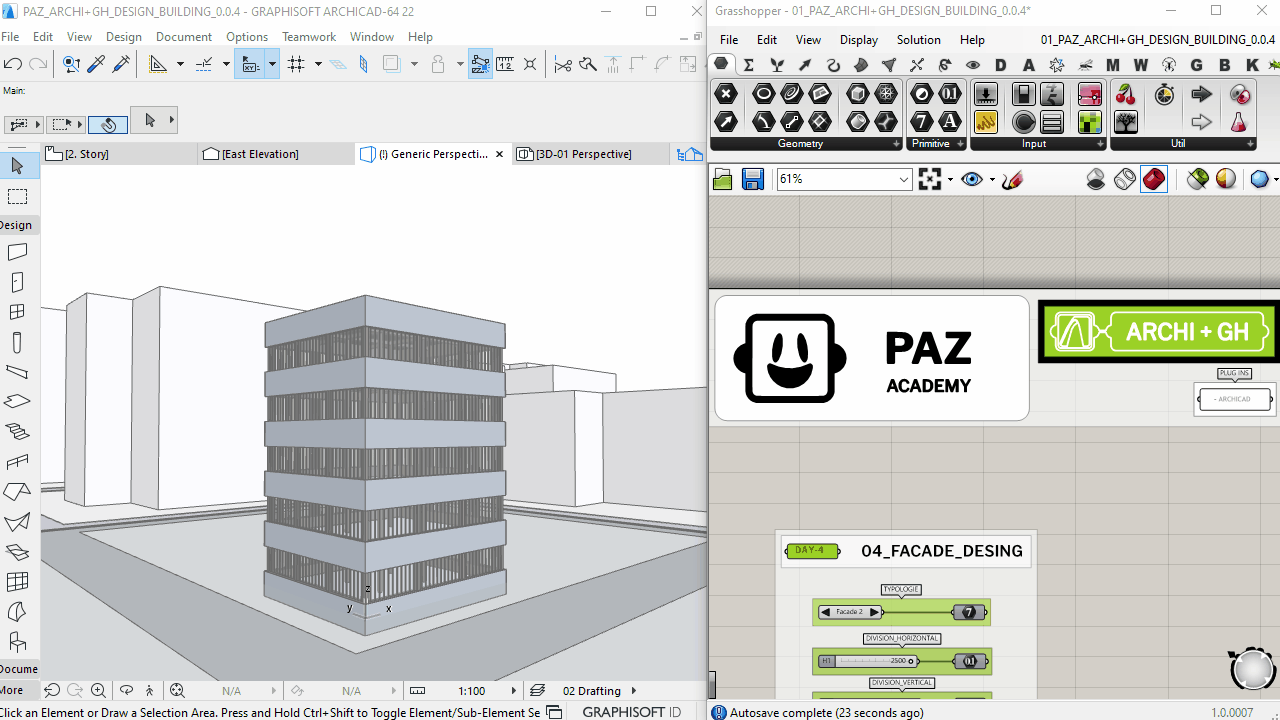Click the editing plane display icon
The width and height of the screenshot is (1280, 720).
338,64
